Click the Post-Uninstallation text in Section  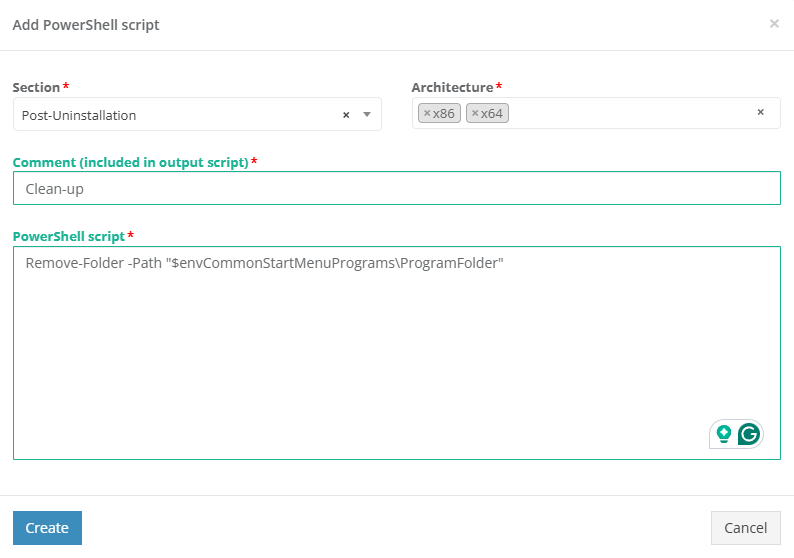[79, 115]
